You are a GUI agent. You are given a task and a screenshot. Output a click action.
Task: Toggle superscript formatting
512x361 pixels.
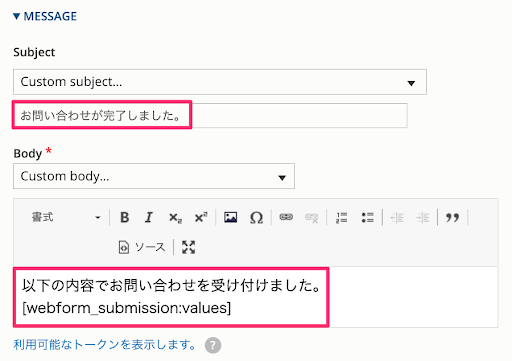(x=201, y=218)
